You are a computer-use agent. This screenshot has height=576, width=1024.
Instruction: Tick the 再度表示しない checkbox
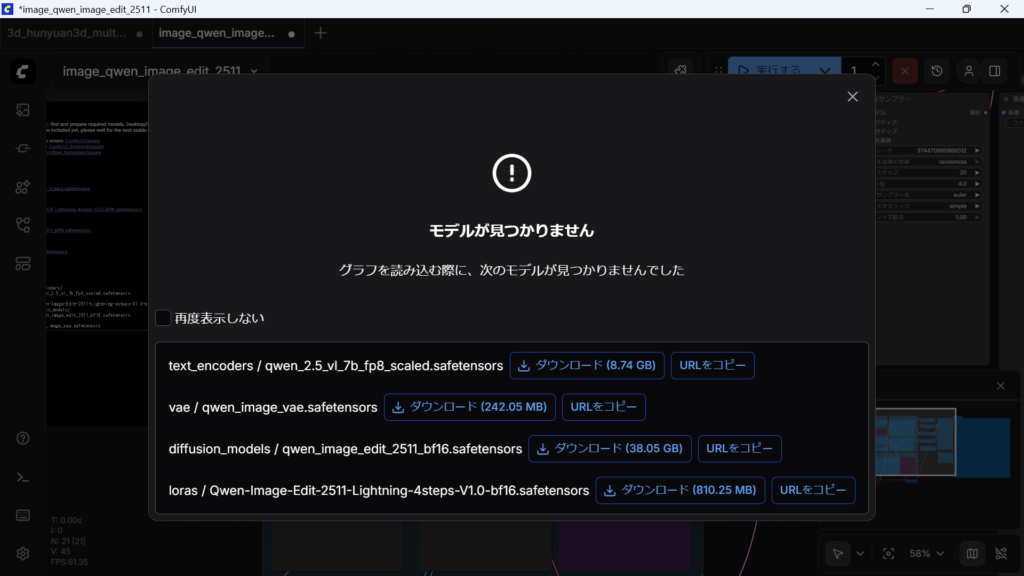pos(163,318)
